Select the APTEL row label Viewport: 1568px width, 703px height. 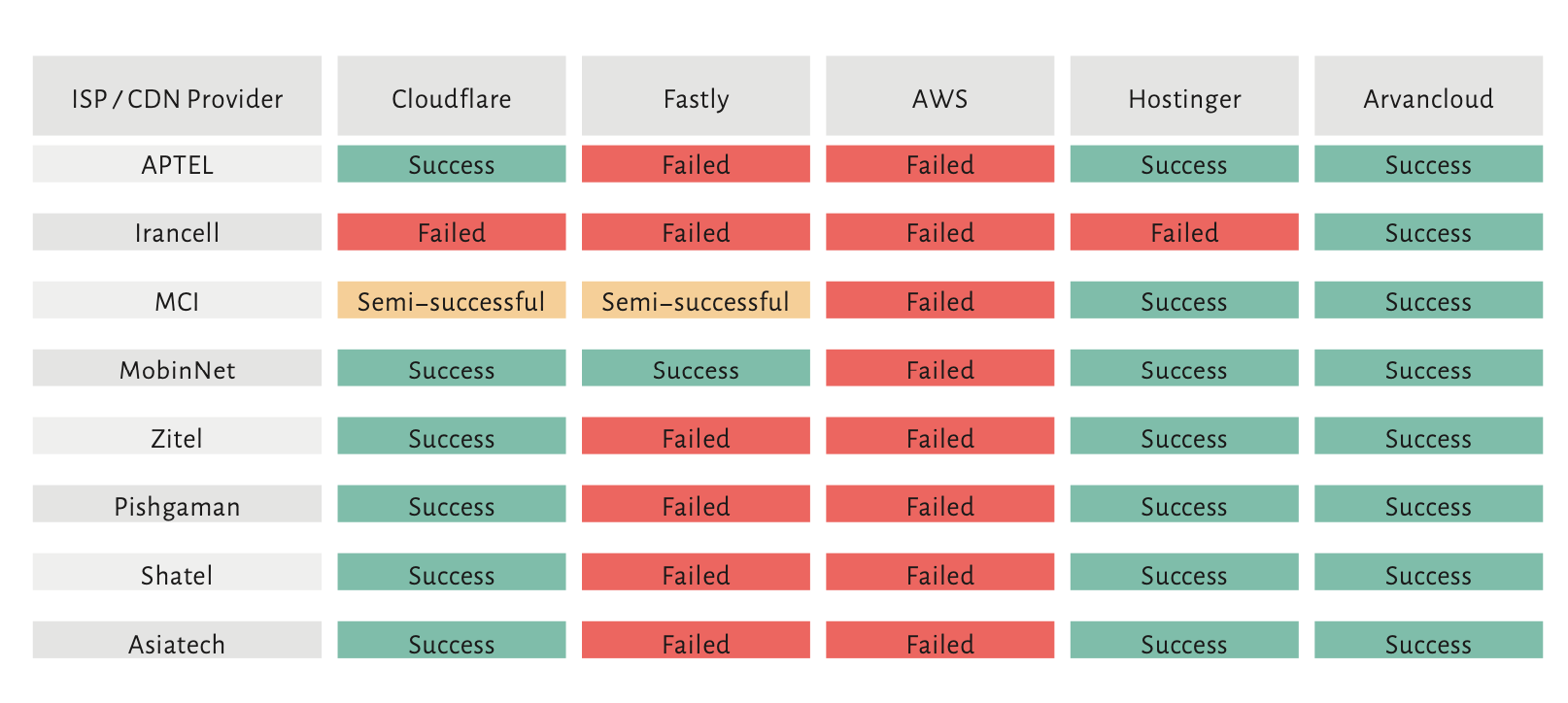(177, 164)
